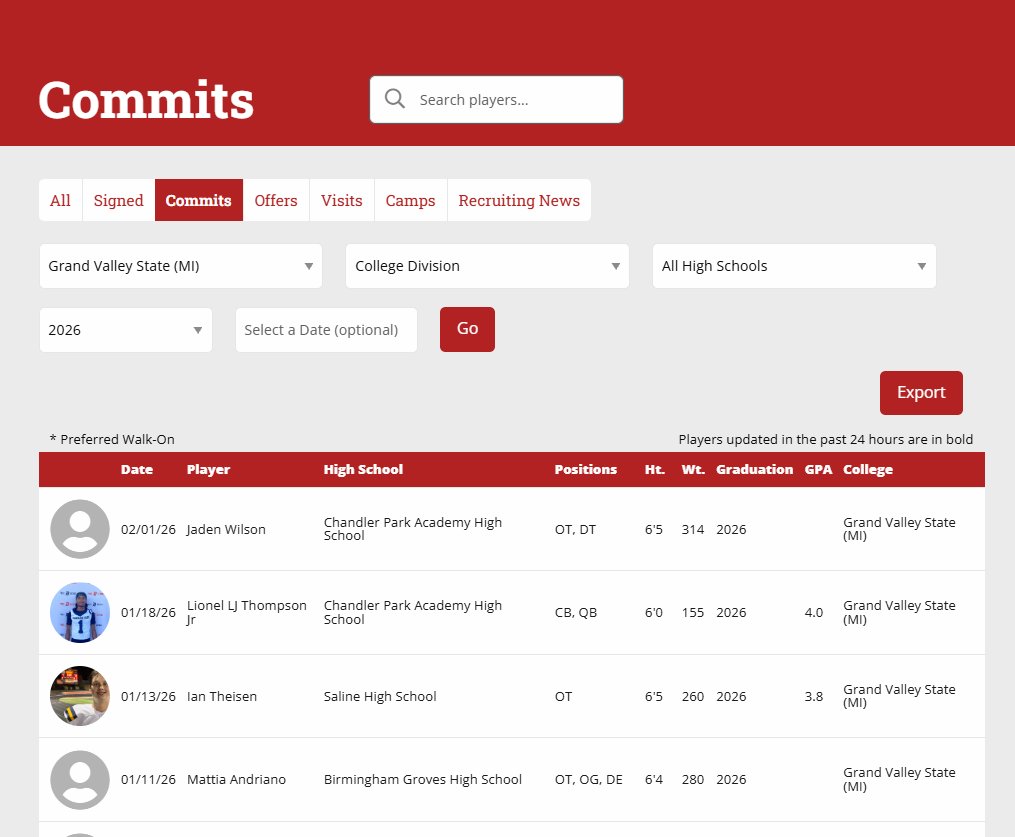
Task: Go to the Offers tab
Action: click(276, 200)
